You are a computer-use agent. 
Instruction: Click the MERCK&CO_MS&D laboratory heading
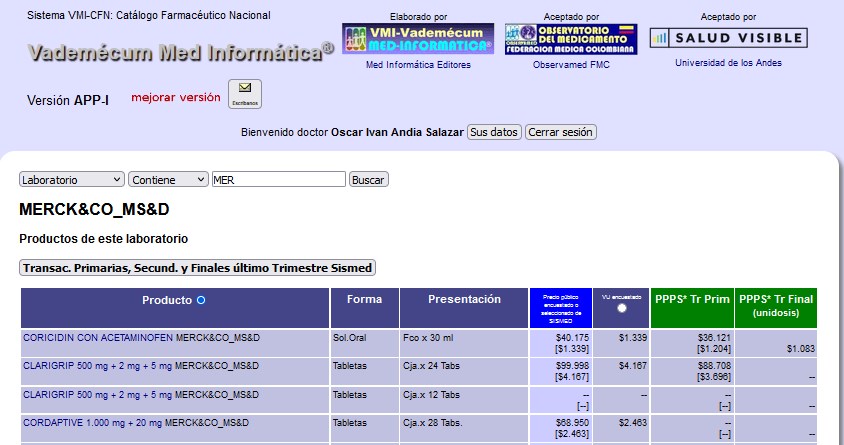(x=94, y=209)
